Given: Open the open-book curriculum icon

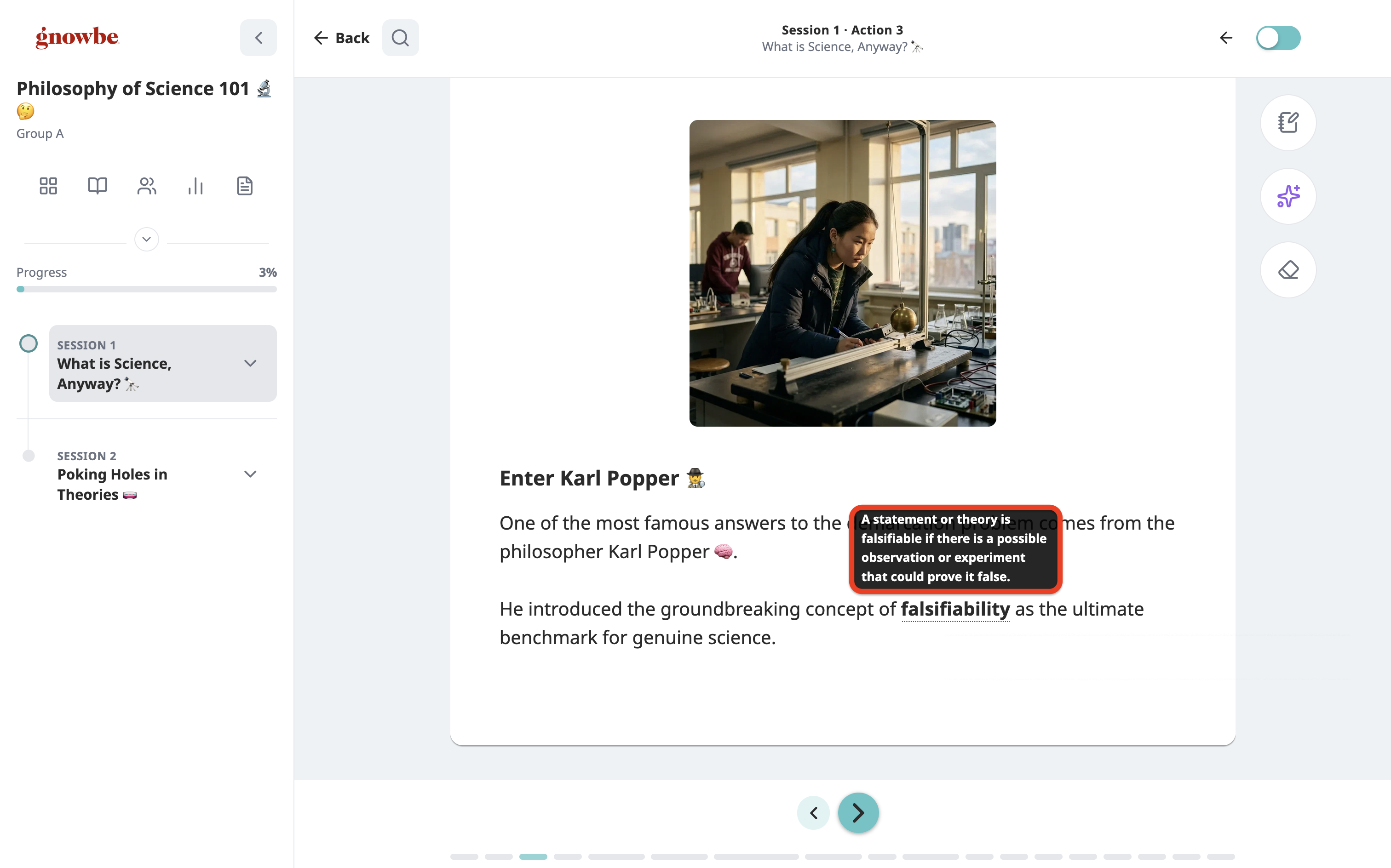Looking at the screenshot, I should [x=98, y=186].
